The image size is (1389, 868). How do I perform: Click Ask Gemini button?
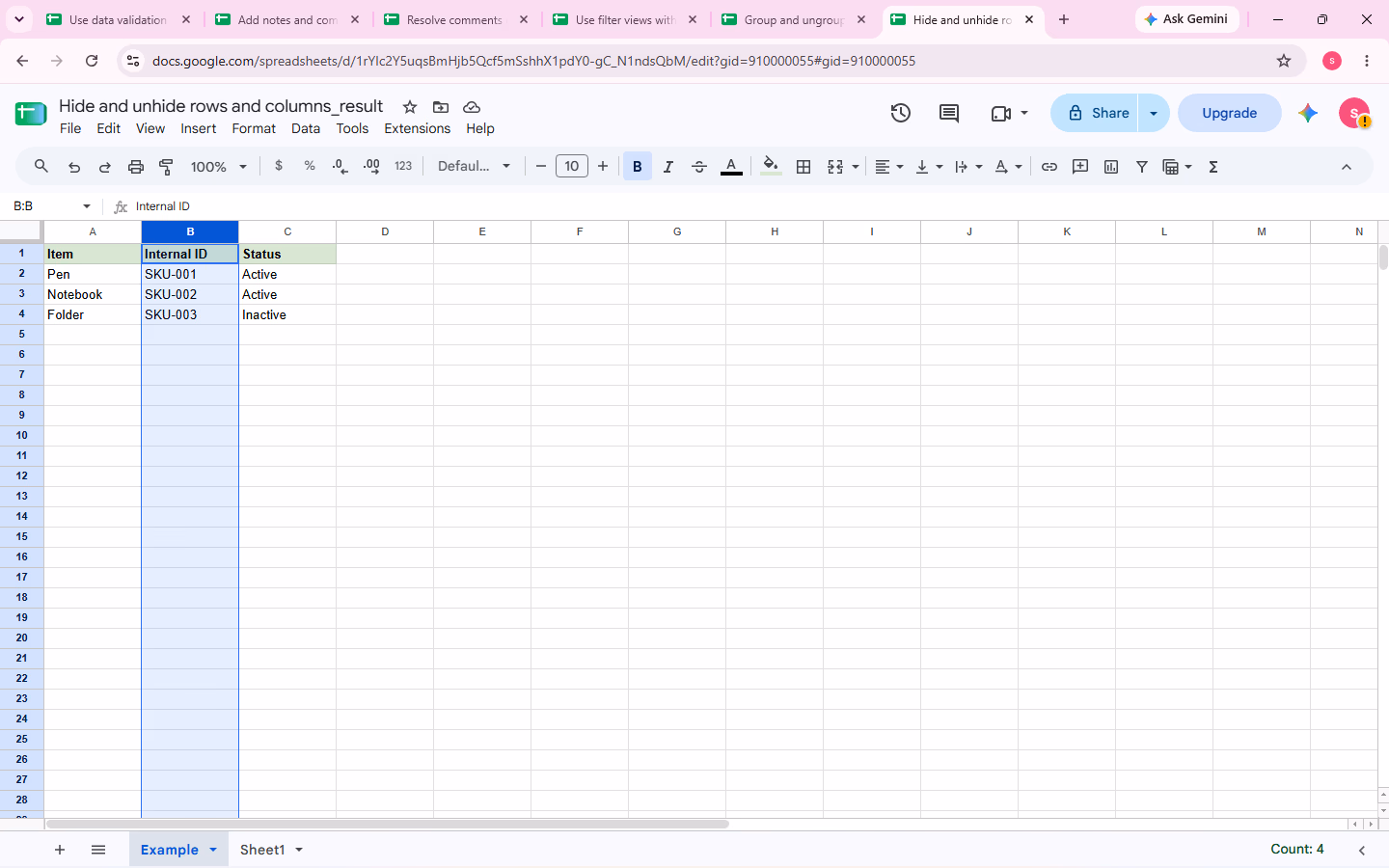pyautogui.click(x=1187, y=19)
